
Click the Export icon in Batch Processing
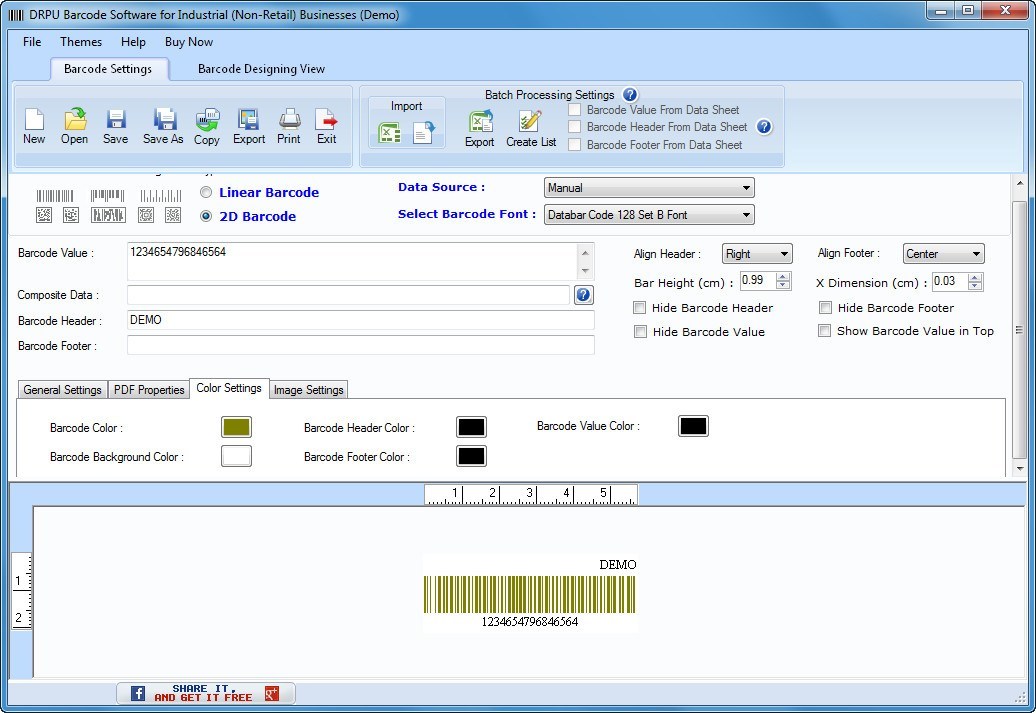click(479, 127)
